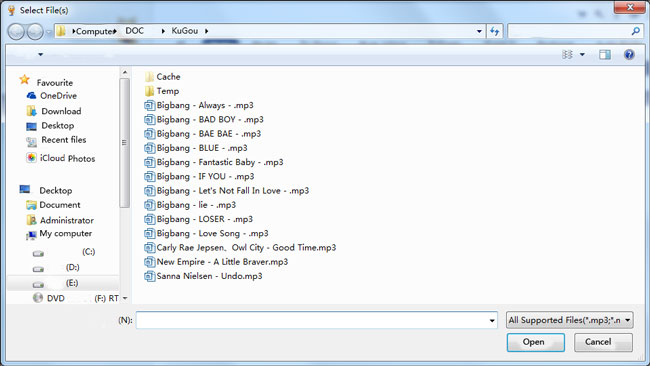Open Recent files in the sidebar

[x=63, y=140]
